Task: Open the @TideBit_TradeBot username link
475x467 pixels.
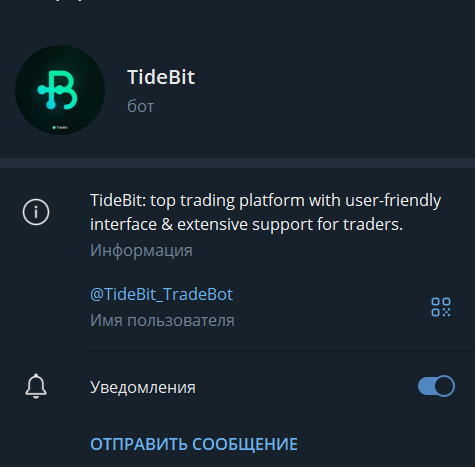Action: coord(161,294)
